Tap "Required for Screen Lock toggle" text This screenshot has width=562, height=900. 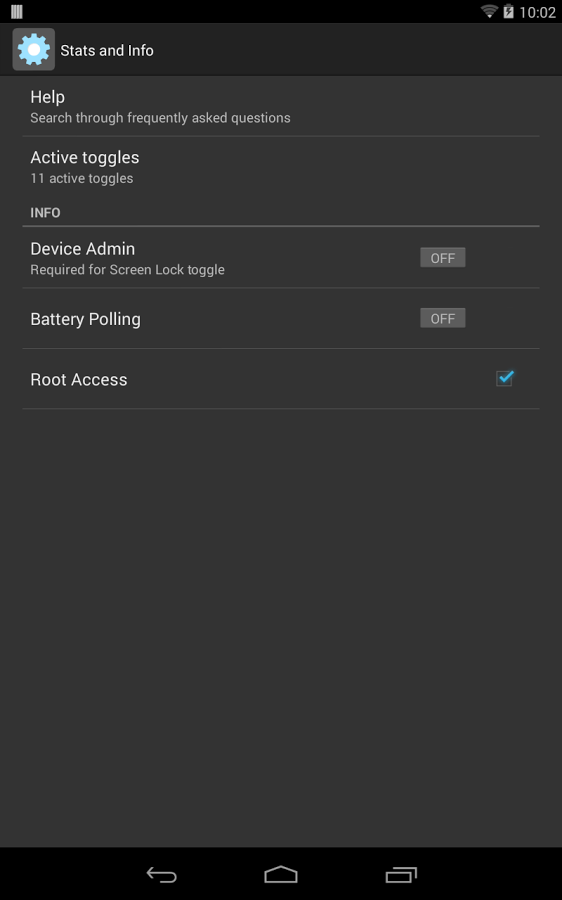click(127, 270)
